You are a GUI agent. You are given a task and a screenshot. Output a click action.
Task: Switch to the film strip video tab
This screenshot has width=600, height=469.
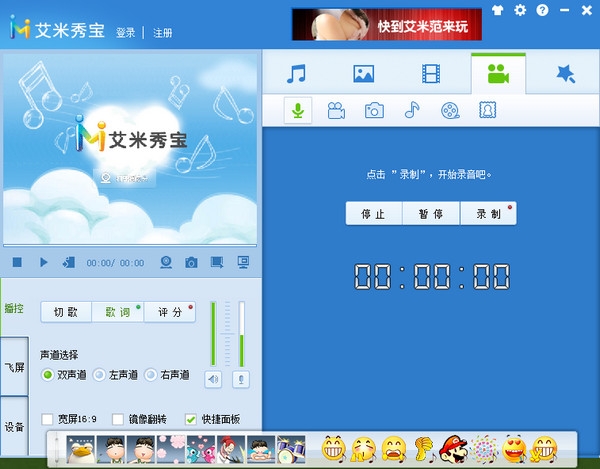[430, 73]
